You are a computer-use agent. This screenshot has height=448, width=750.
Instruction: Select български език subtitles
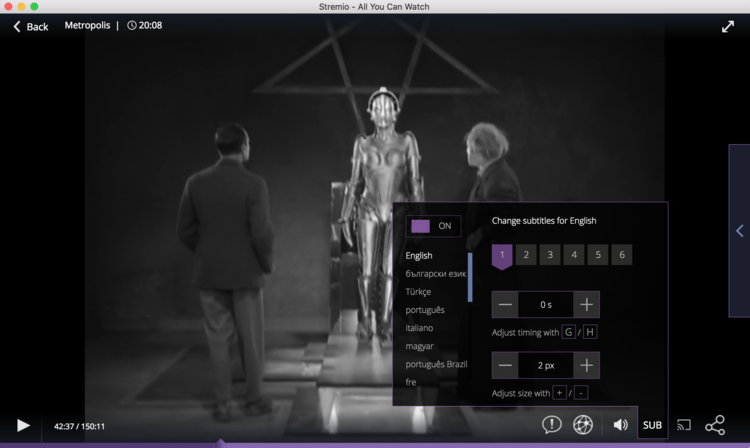pos(435,273)
